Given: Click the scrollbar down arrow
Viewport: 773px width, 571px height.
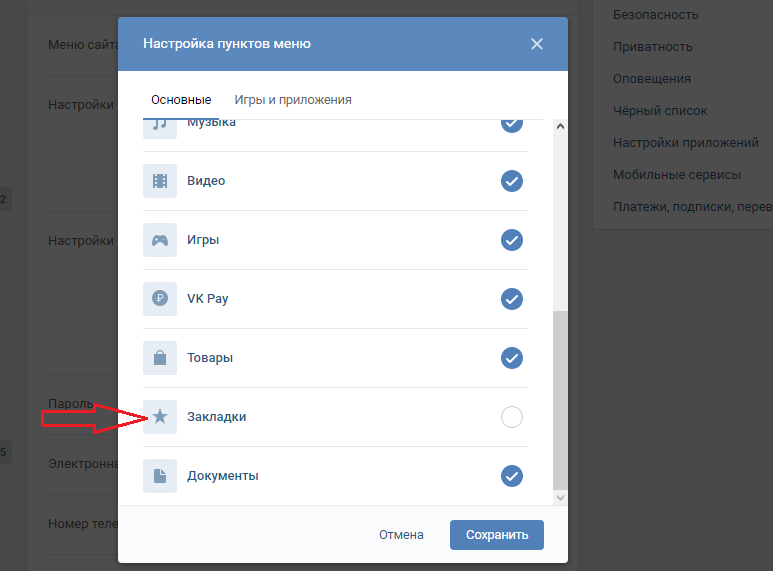Looking at the screenshot, I should click(560, 498).
